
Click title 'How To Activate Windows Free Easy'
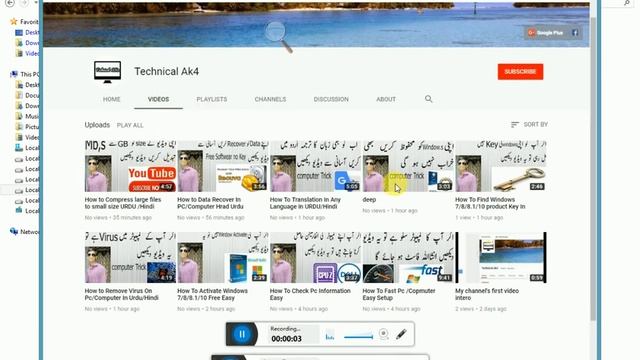tap(212, 294)
